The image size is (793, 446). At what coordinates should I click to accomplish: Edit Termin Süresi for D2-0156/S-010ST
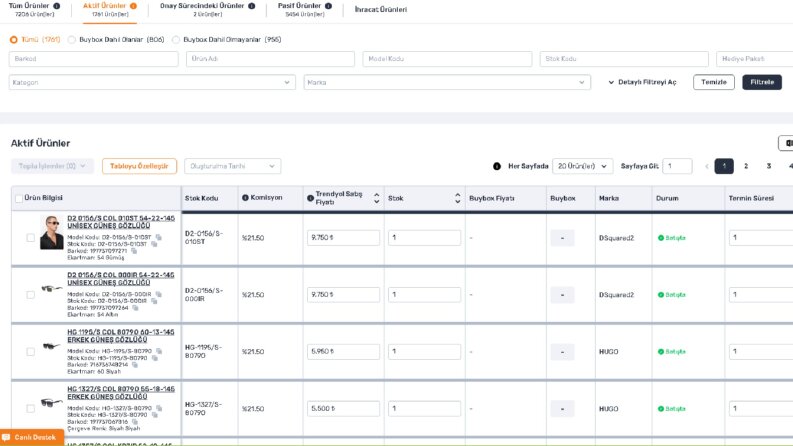coord(761,238)
